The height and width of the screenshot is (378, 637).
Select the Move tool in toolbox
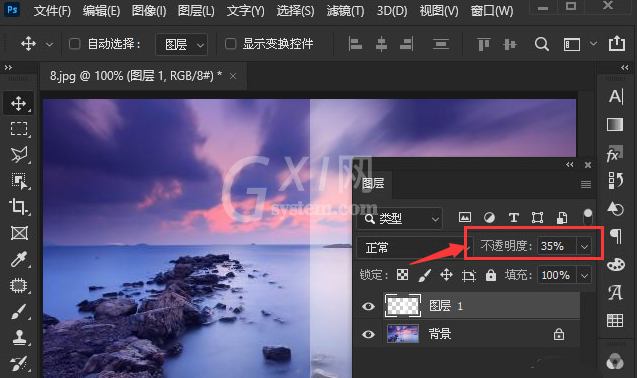coord(19,103)
